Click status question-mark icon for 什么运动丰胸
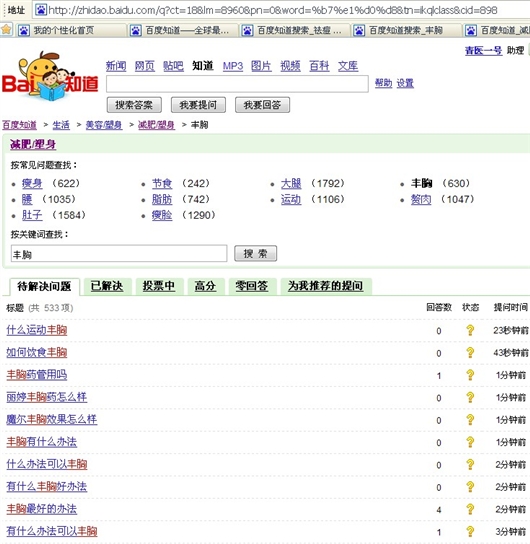Screen dimensions: 530x544 pyautogui.click(x=470, y=330)
